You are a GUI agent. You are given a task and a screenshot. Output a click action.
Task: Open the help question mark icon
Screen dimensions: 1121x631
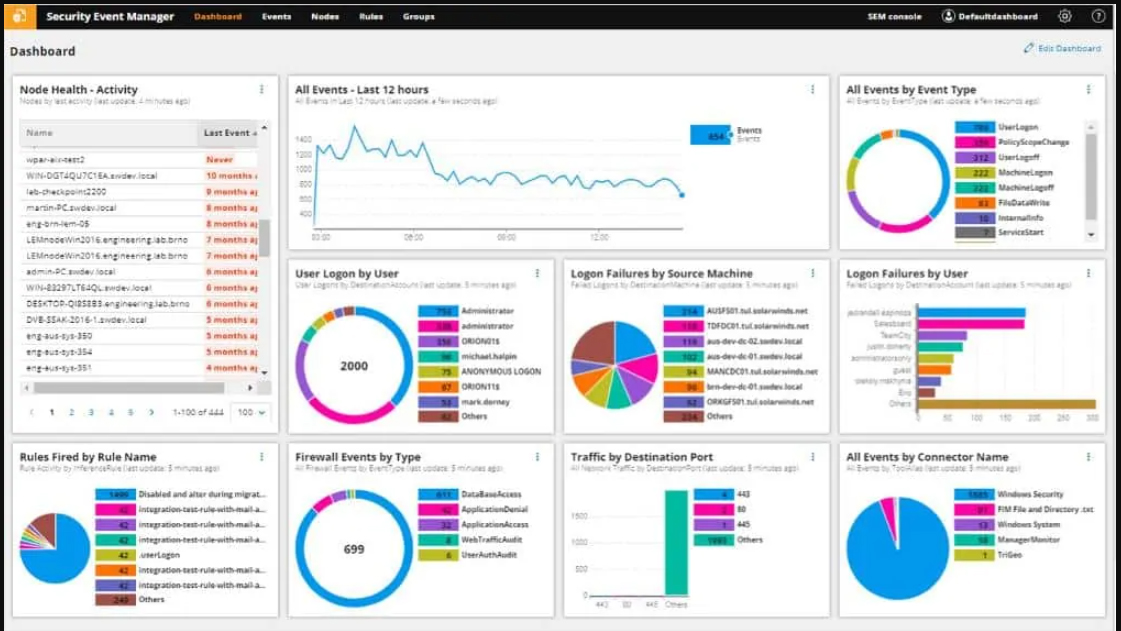[1098, 16]
